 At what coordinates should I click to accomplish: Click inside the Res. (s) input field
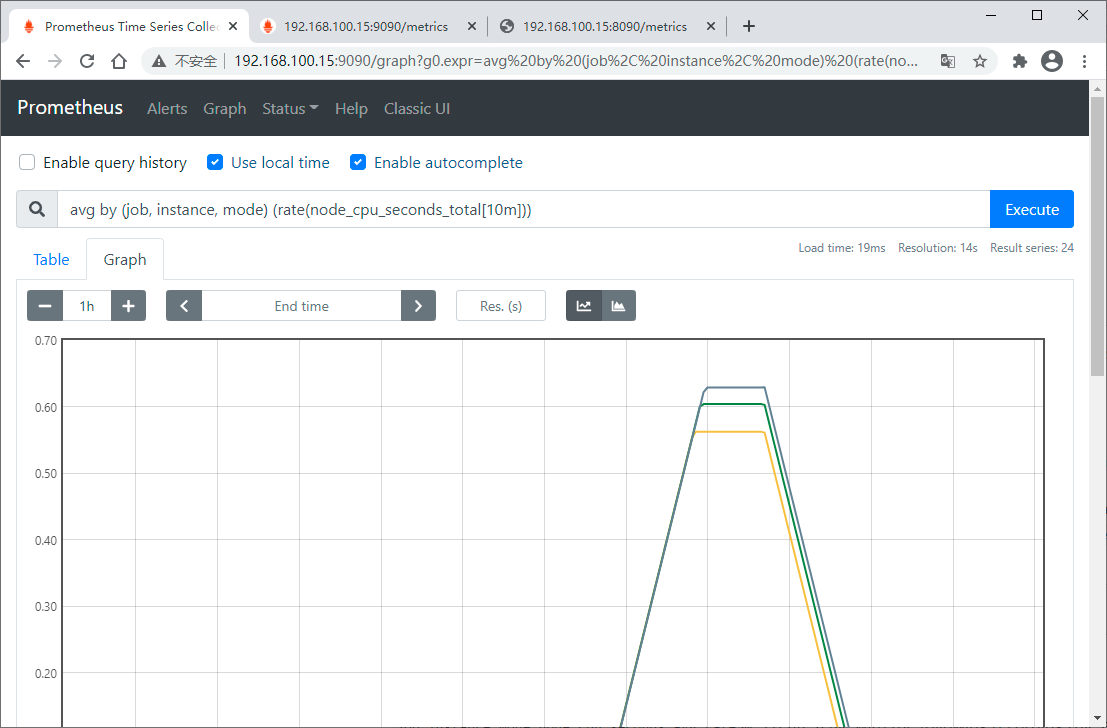point(500,305)
